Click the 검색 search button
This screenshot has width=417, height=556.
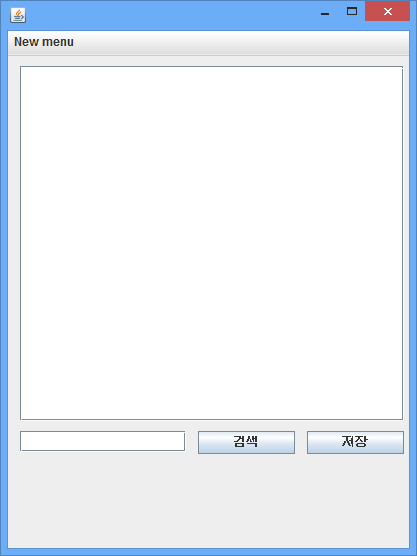pyautogui.click(x=246, y=442)
